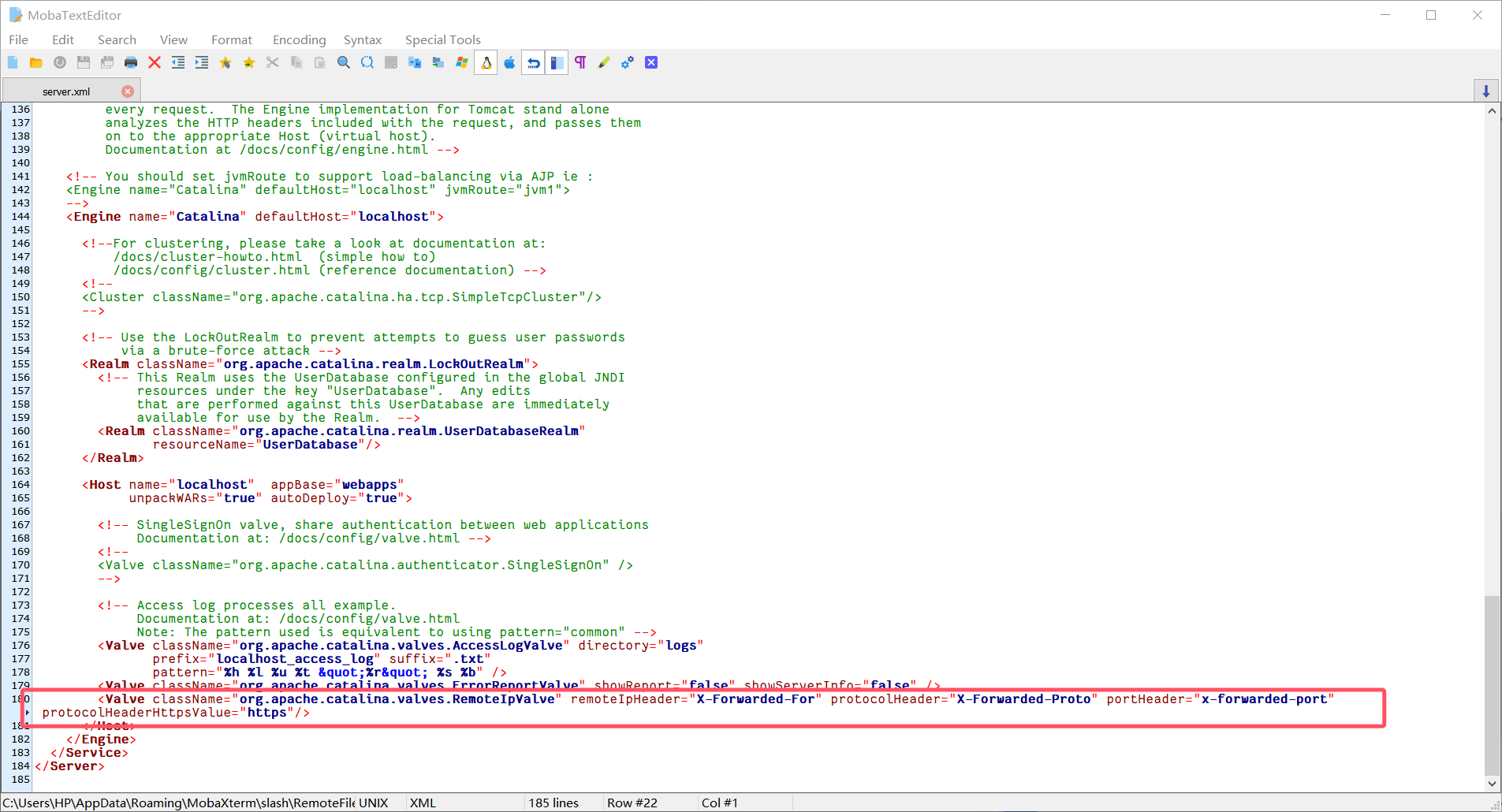The width and height of the screenshot is (1502, 812).
Task: Open the Search menu
Action: pyautogui.click(x=117, y=39)
